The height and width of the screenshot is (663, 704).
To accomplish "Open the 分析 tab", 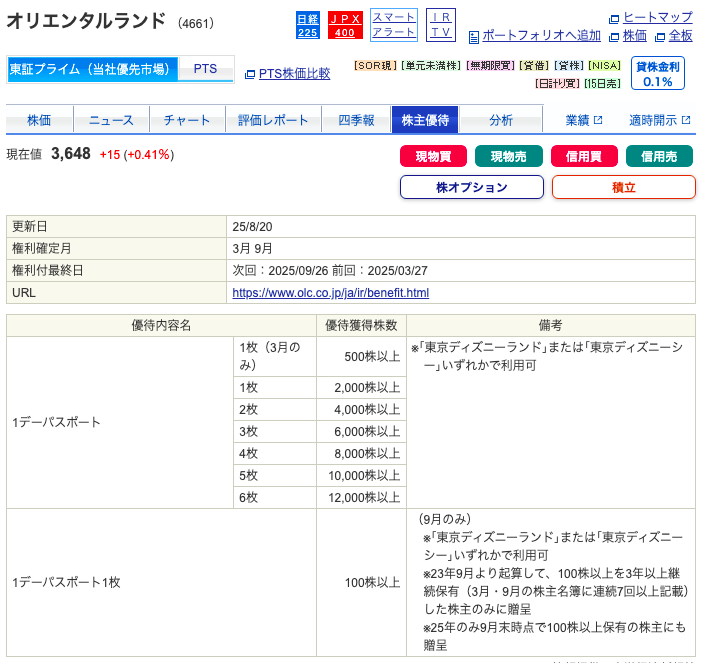I will (501, 120).
